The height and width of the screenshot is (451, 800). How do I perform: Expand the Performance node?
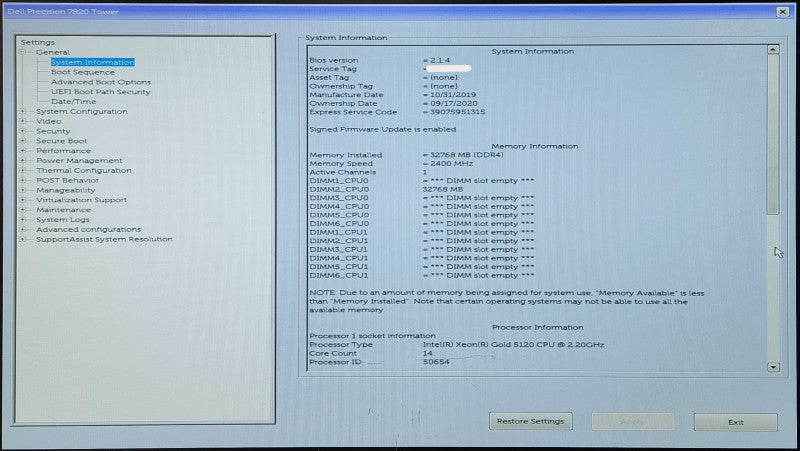pos(22,151)
